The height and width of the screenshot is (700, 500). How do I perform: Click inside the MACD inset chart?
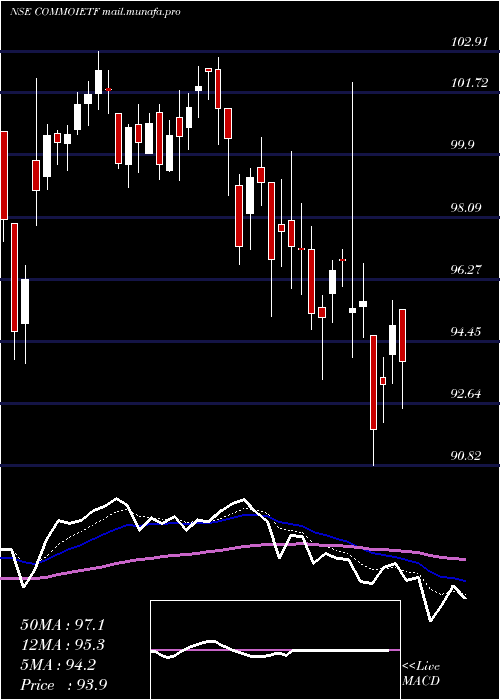[x=275, y=650]
